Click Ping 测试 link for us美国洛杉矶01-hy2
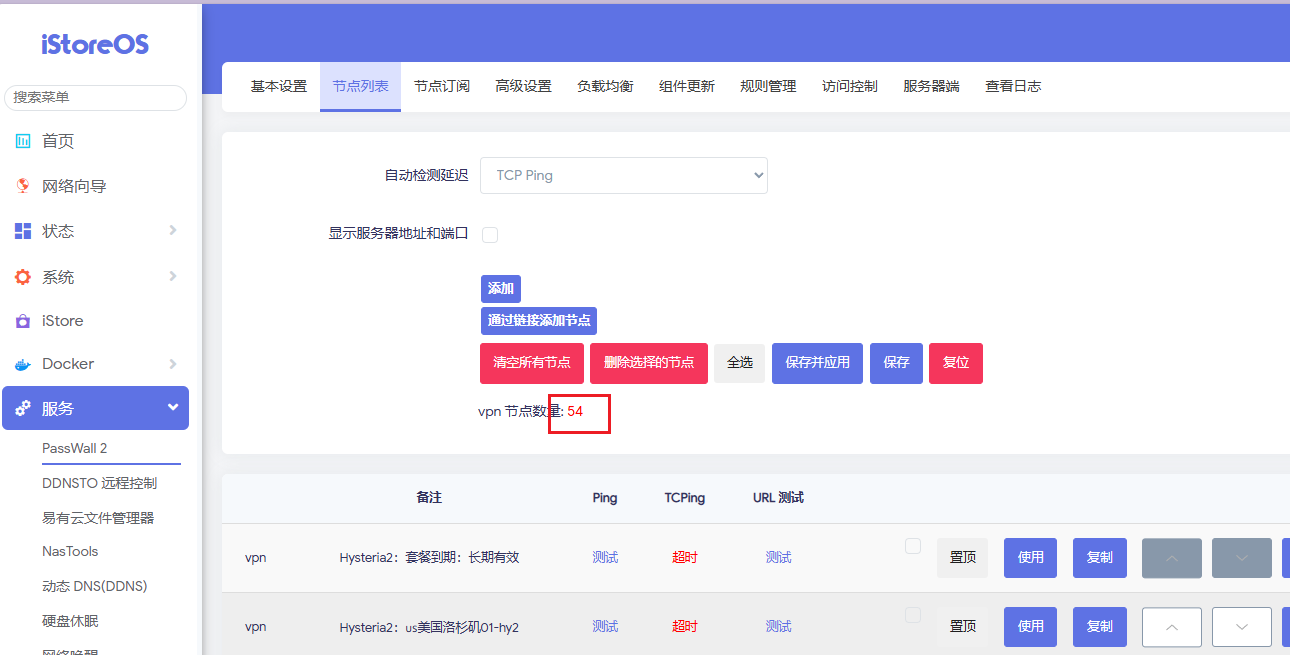The image size is (1290, 655). click(x=605, y=627)
